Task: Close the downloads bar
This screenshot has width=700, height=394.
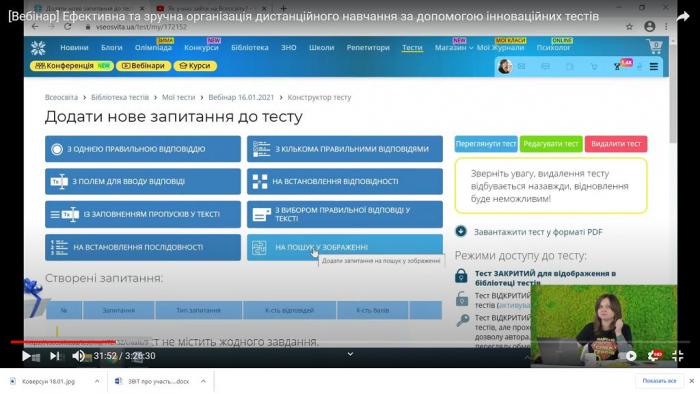Action: click(x=692, y=381)
